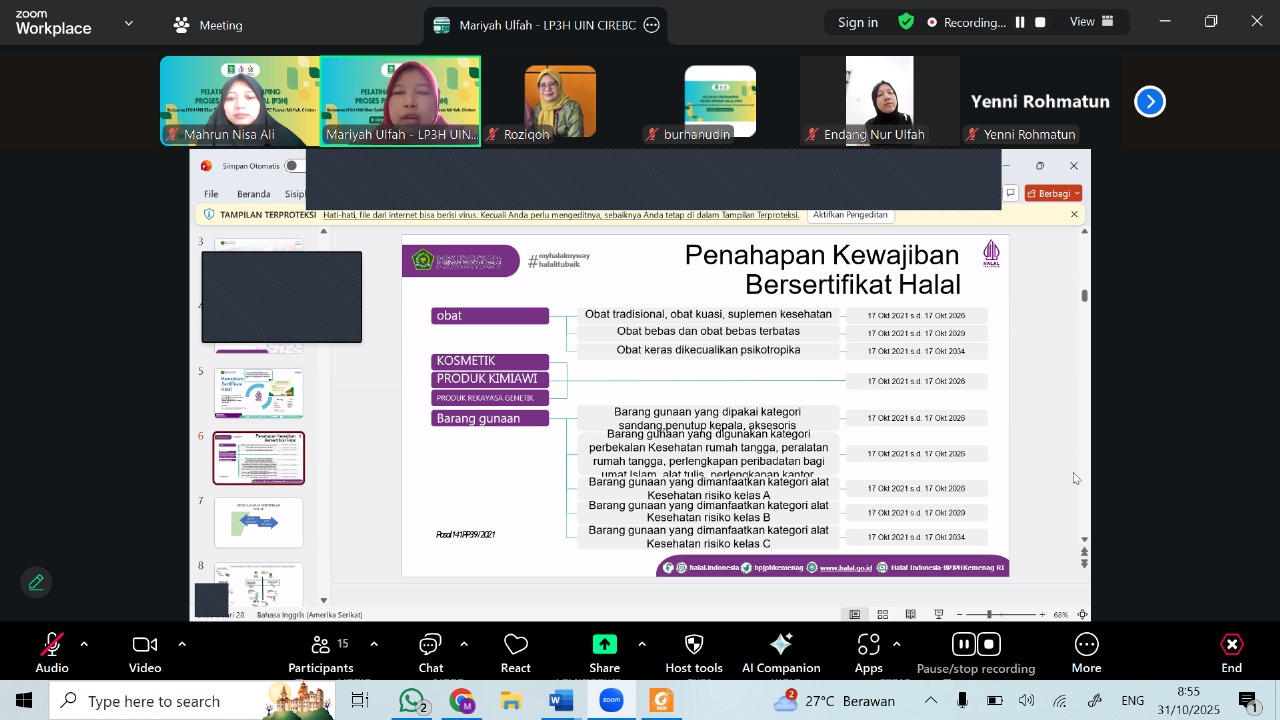Select slide 7 thumbnail
This screenshot has height=720, width=1280.
(x=258, y=523)
